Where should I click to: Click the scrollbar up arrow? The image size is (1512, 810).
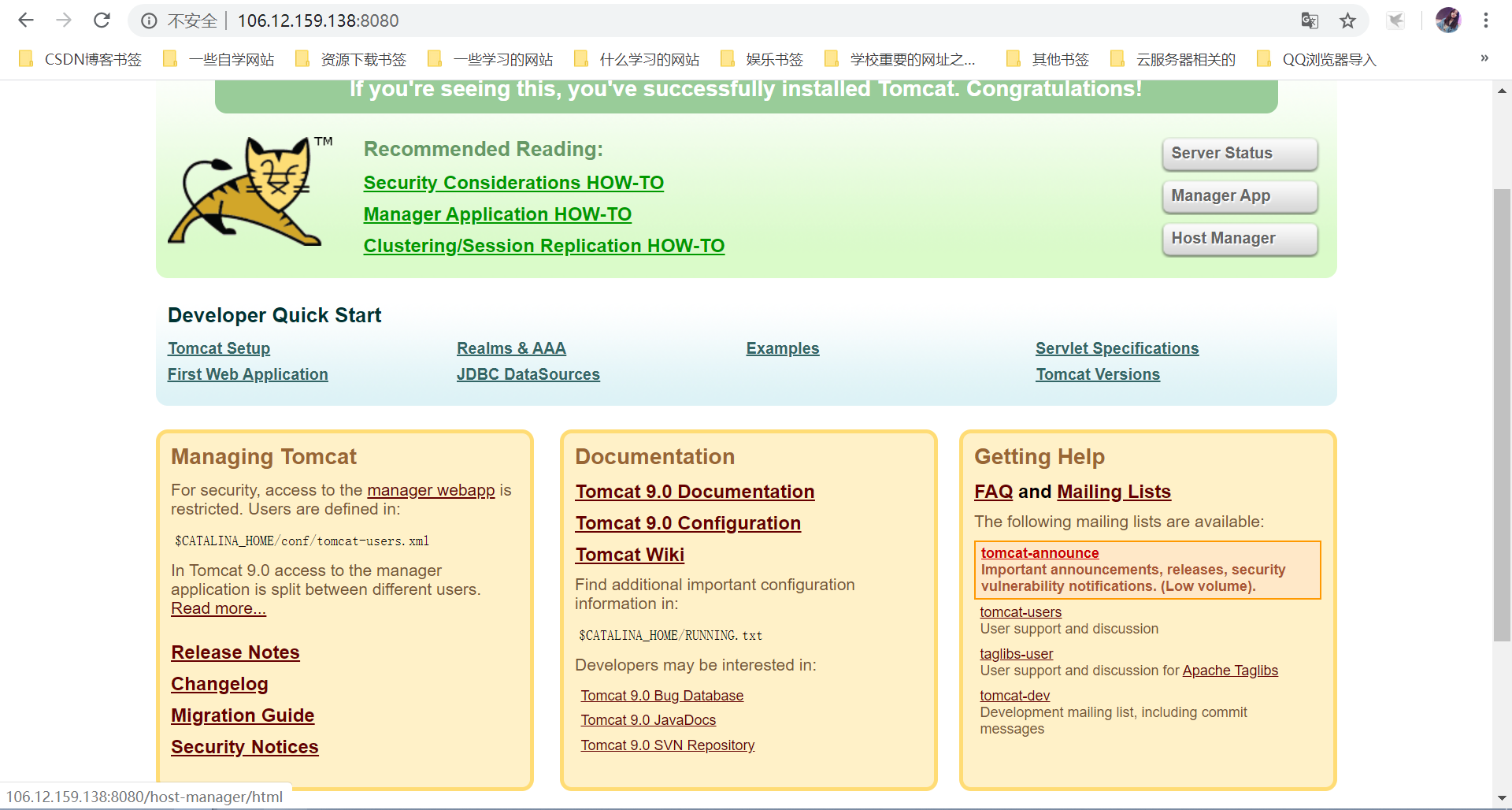click(x=1502, y=91)
